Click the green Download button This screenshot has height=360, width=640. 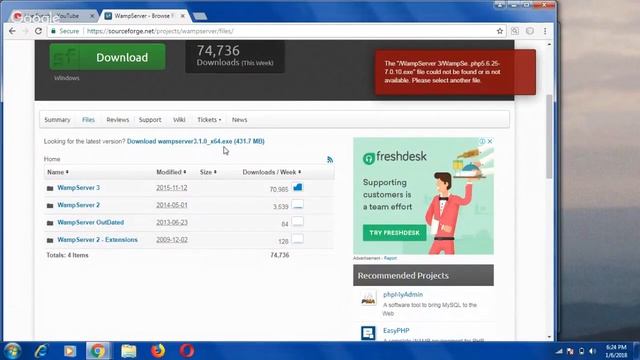[107, 57]
